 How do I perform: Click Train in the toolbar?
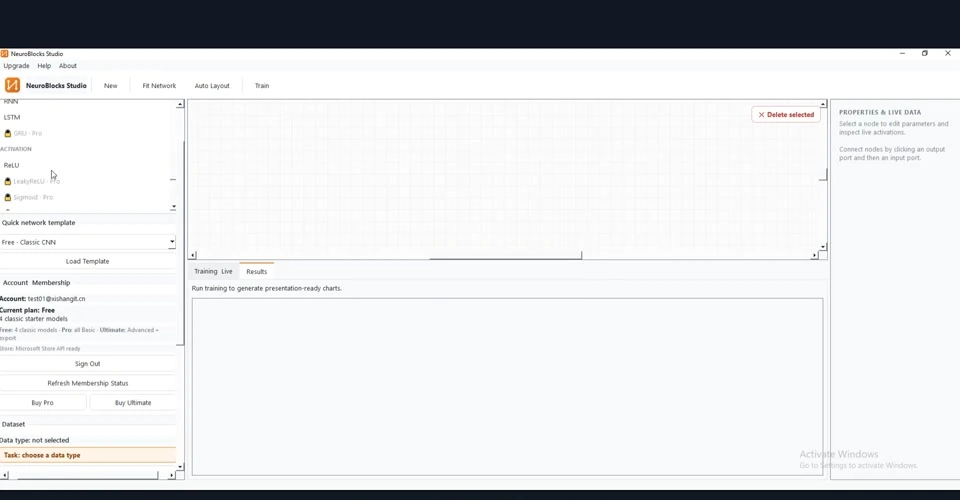coord(262,86)
